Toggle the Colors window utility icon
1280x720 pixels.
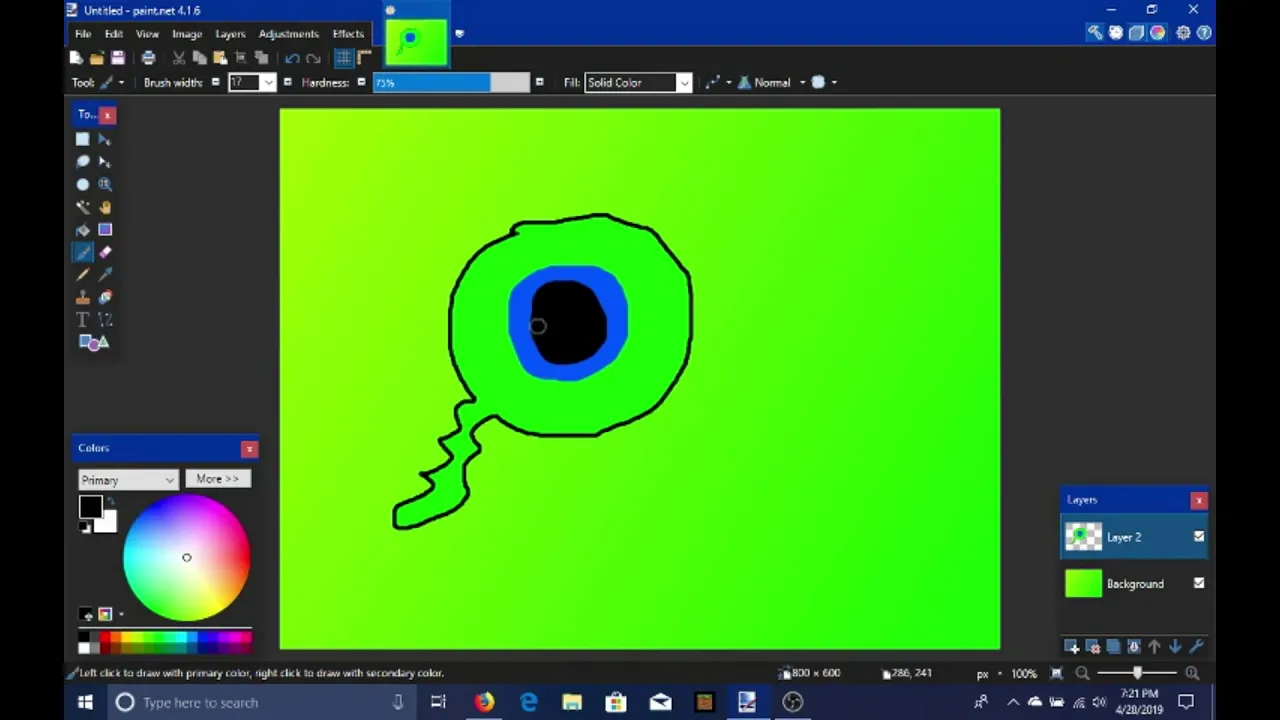[1157, 33]
